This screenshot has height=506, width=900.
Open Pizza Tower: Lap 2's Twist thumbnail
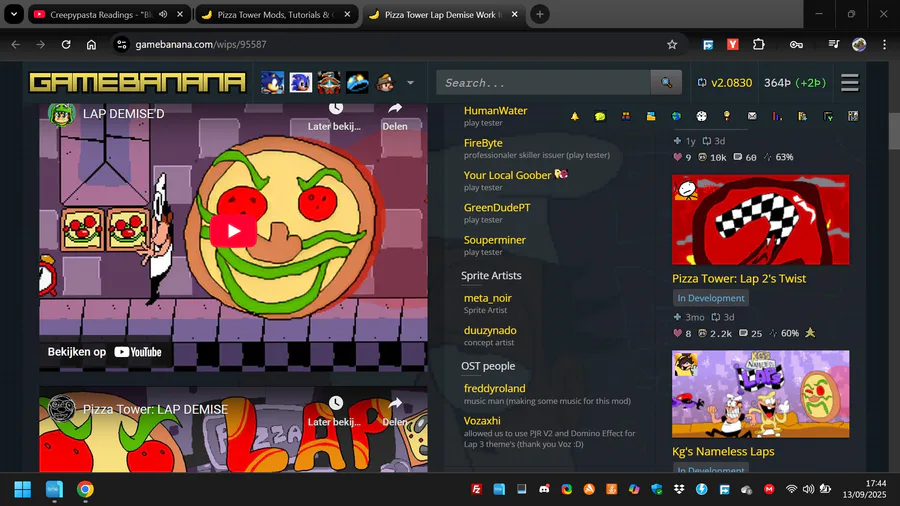coord(761,220)
